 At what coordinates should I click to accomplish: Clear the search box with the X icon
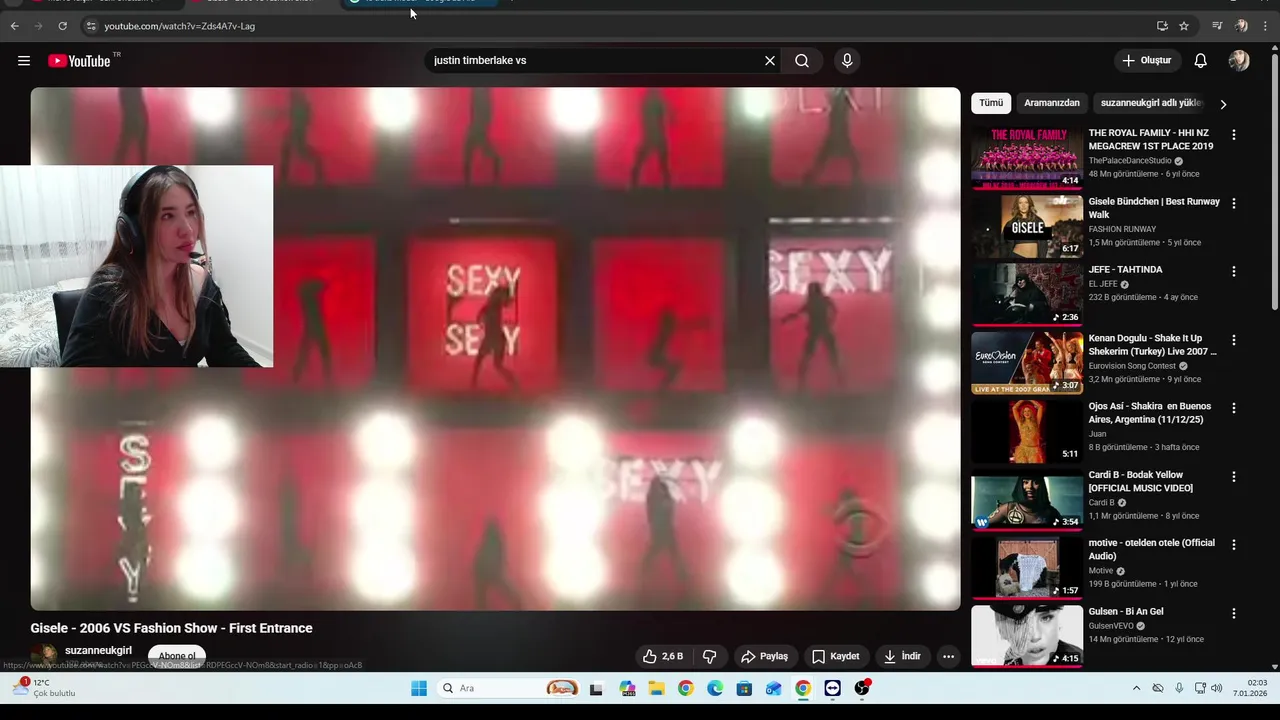click(x=770, y=61)
